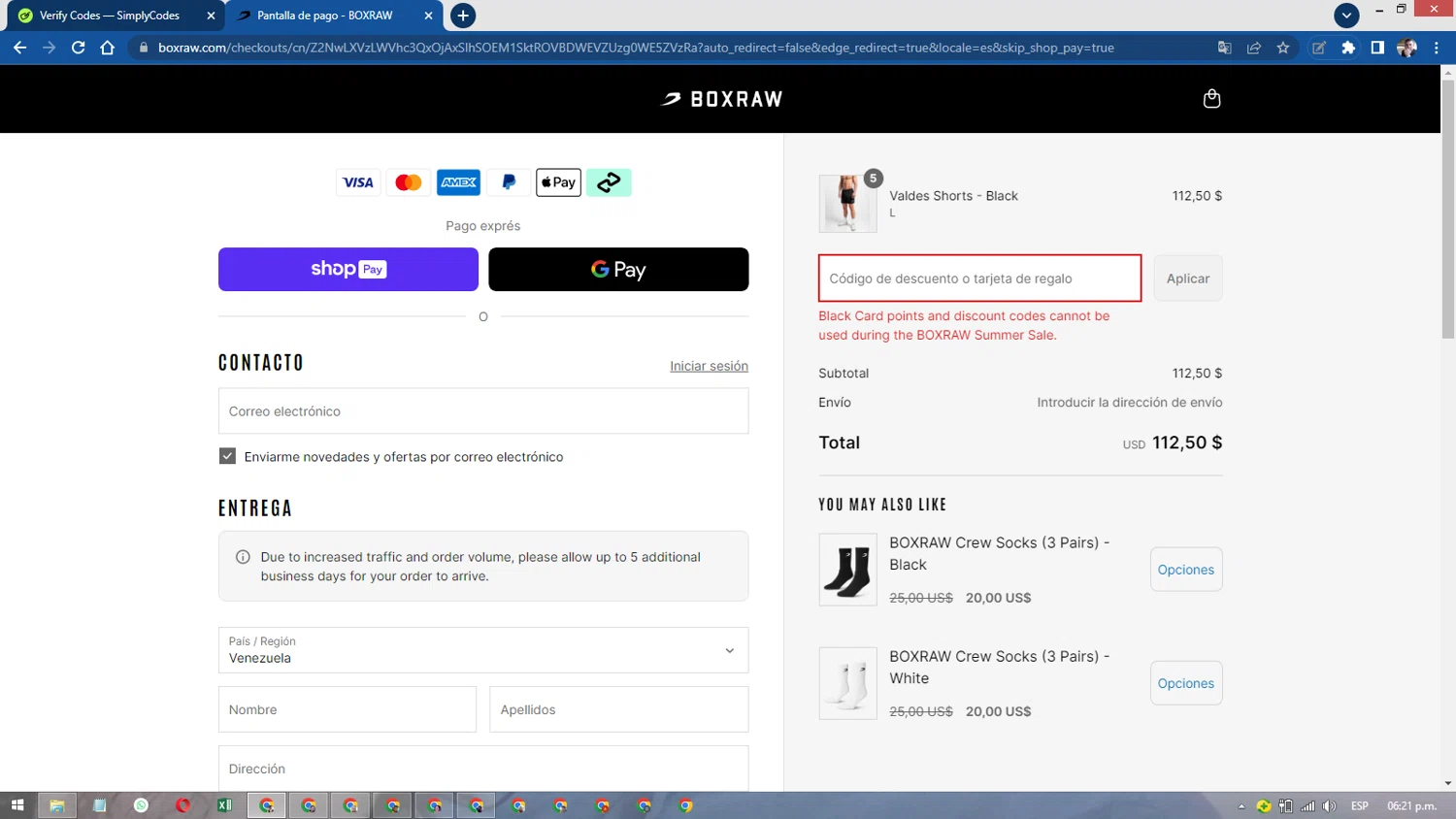
Task: Open Excel from the taskbar
Action: pos(225,805)
